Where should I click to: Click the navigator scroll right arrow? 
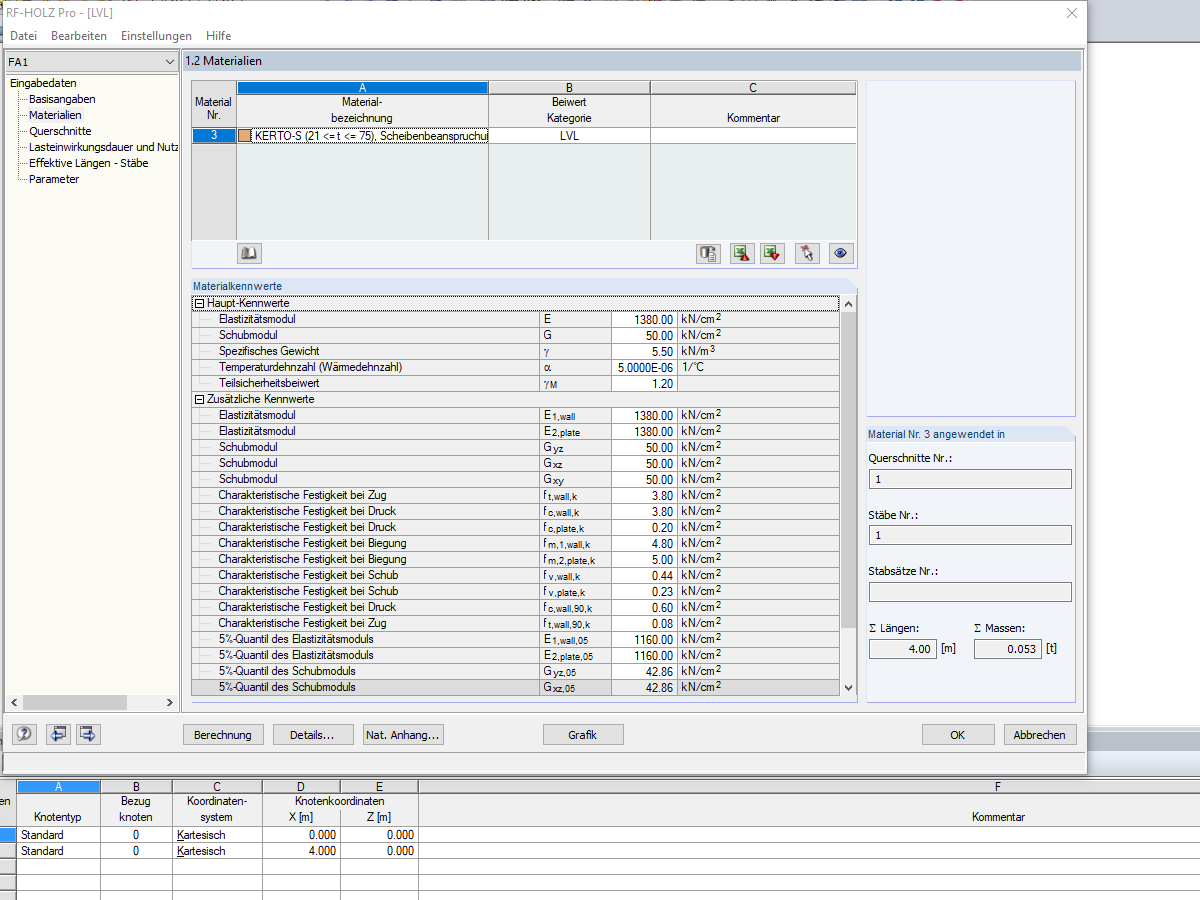pyautogui.click(x=170, y=703)
